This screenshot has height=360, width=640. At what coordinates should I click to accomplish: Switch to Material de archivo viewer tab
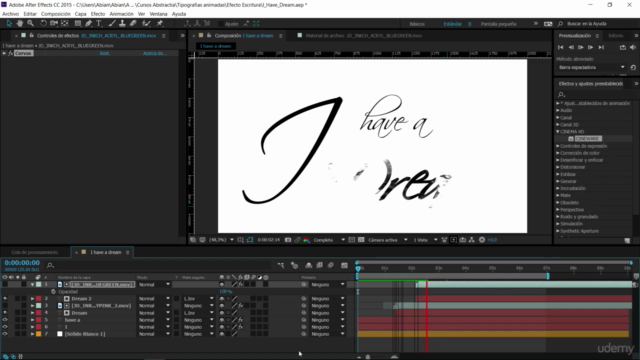pyautogui.click(x=363, y=36)
